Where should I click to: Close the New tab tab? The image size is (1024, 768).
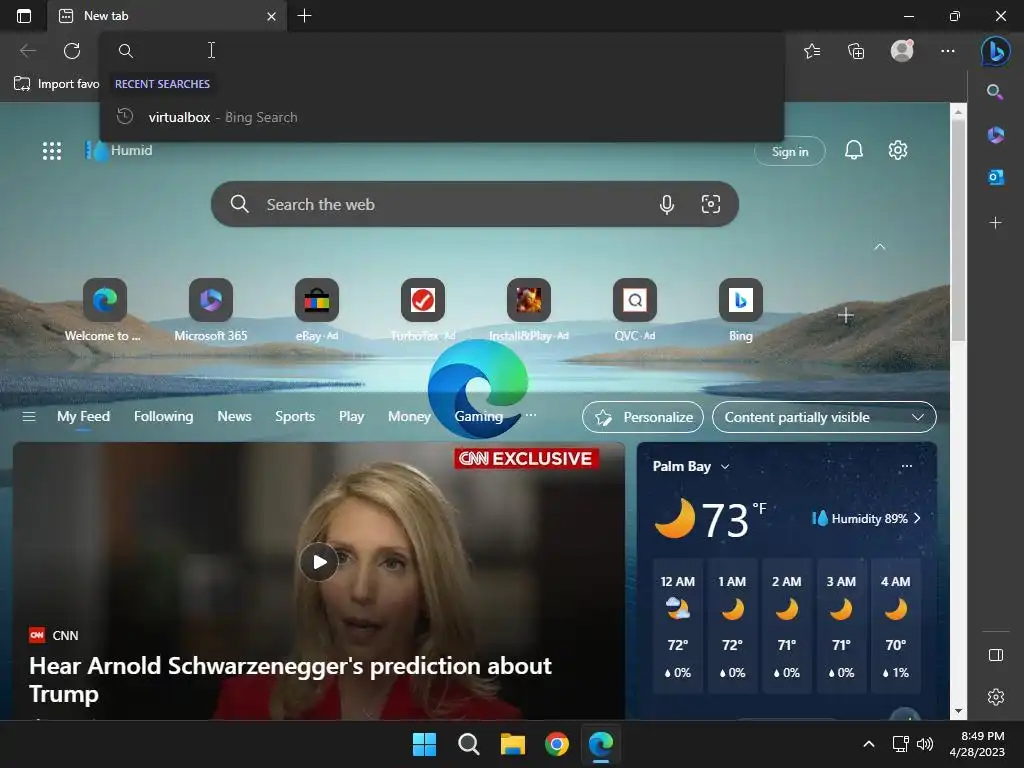271,16
